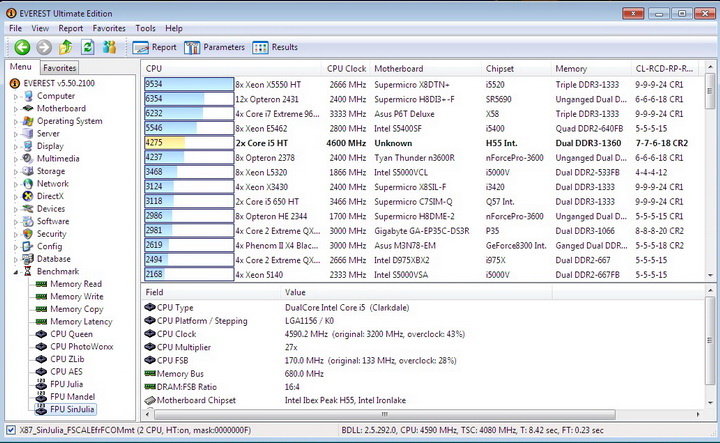Select the Storage tree icon
720x443 pixels.
pos(28,171)
